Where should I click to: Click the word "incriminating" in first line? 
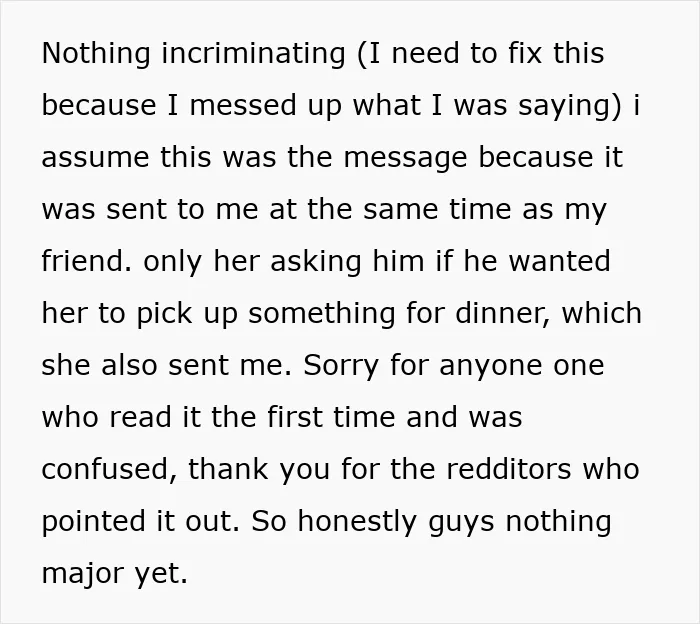[253, 54]
